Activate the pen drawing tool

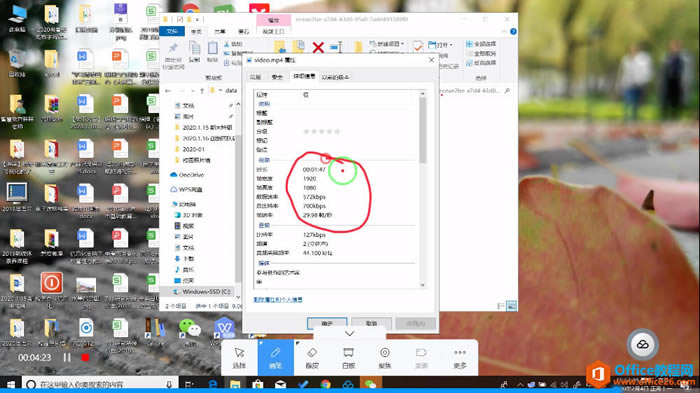275,358
